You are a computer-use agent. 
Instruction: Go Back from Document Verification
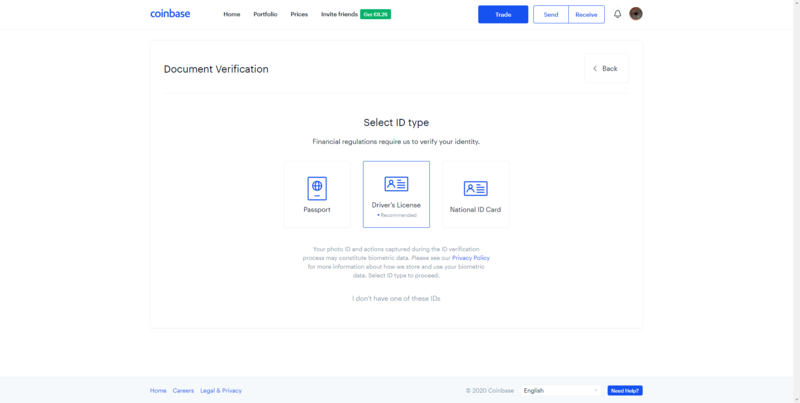607,68
